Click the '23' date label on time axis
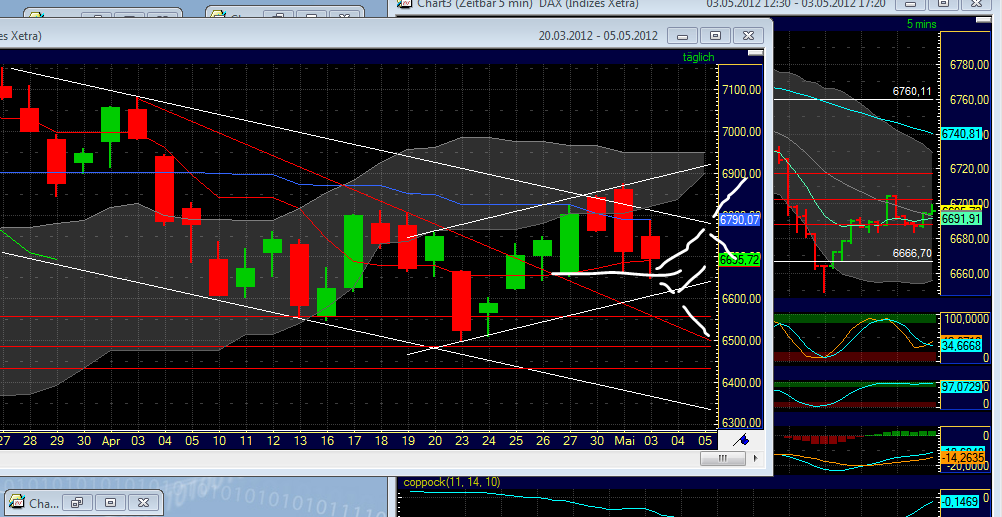This screenshot has width=1002, height=517. (x=461, y=441)
